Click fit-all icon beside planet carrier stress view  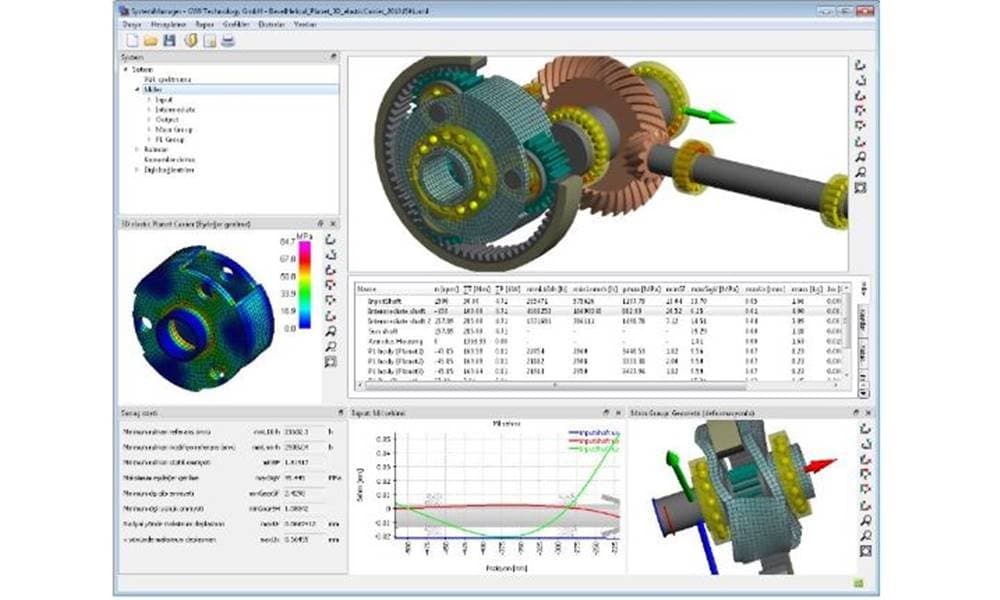(x=330, y=362)
